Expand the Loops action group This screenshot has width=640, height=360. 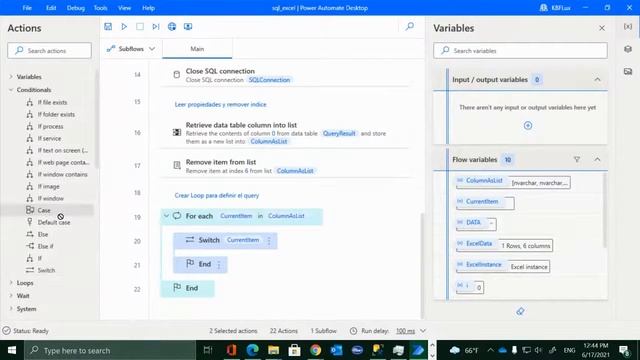pyautogui.click(x=11, y=283)
